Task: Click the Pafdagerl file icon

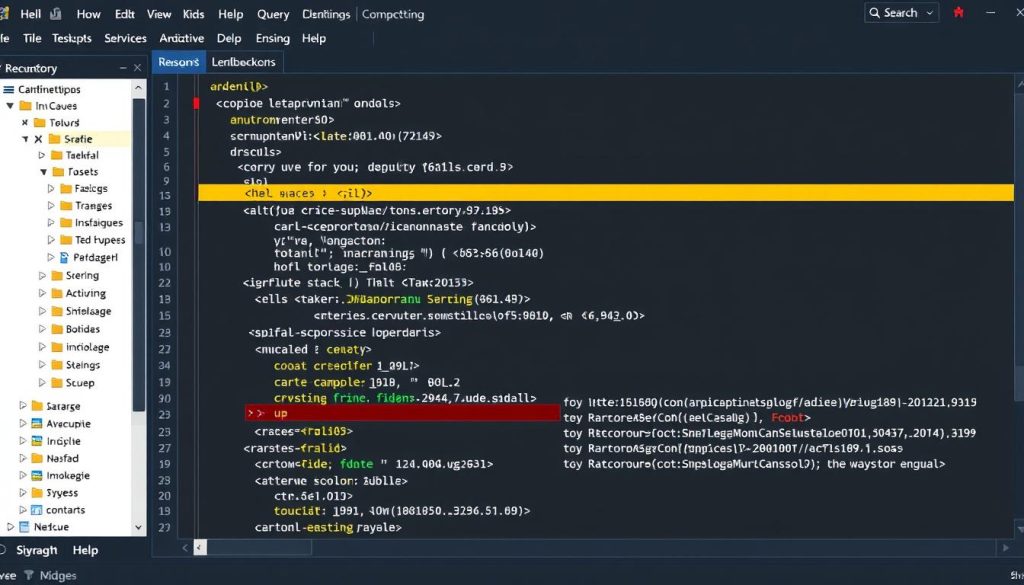Action: (64, 257)
